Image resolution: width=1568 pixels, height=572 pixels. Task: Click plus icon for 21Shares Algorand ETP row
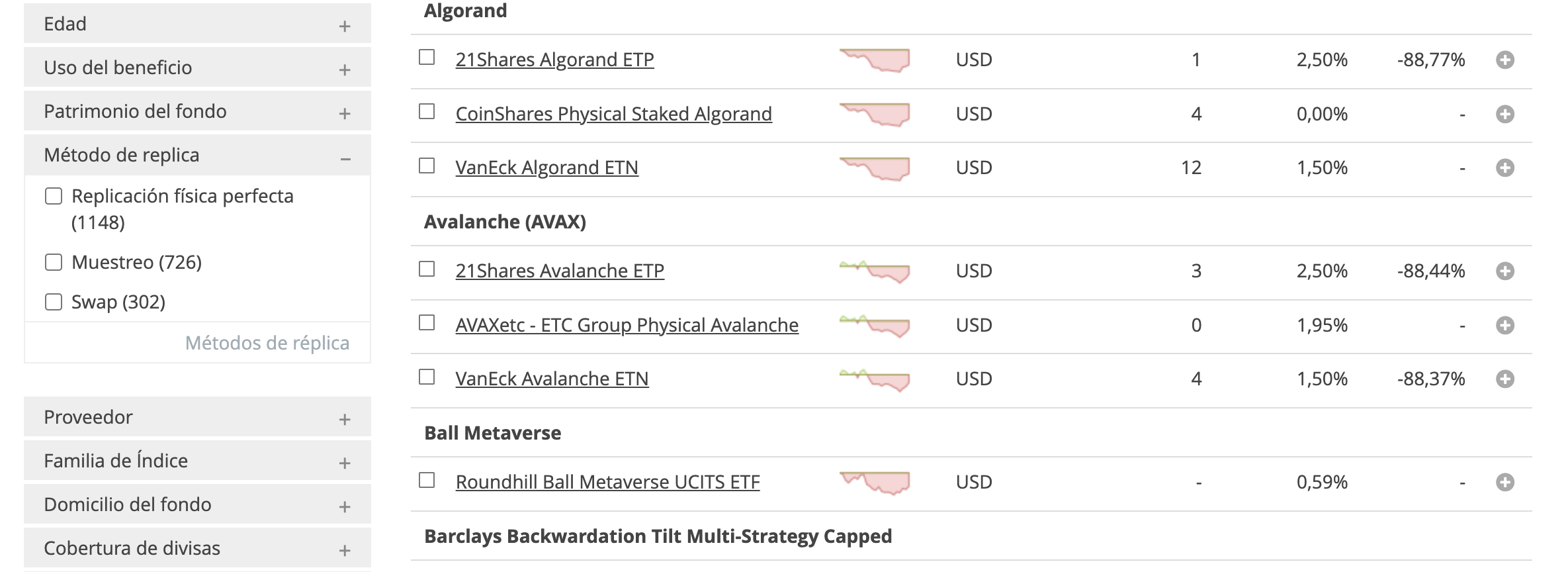pos(1505,60)
